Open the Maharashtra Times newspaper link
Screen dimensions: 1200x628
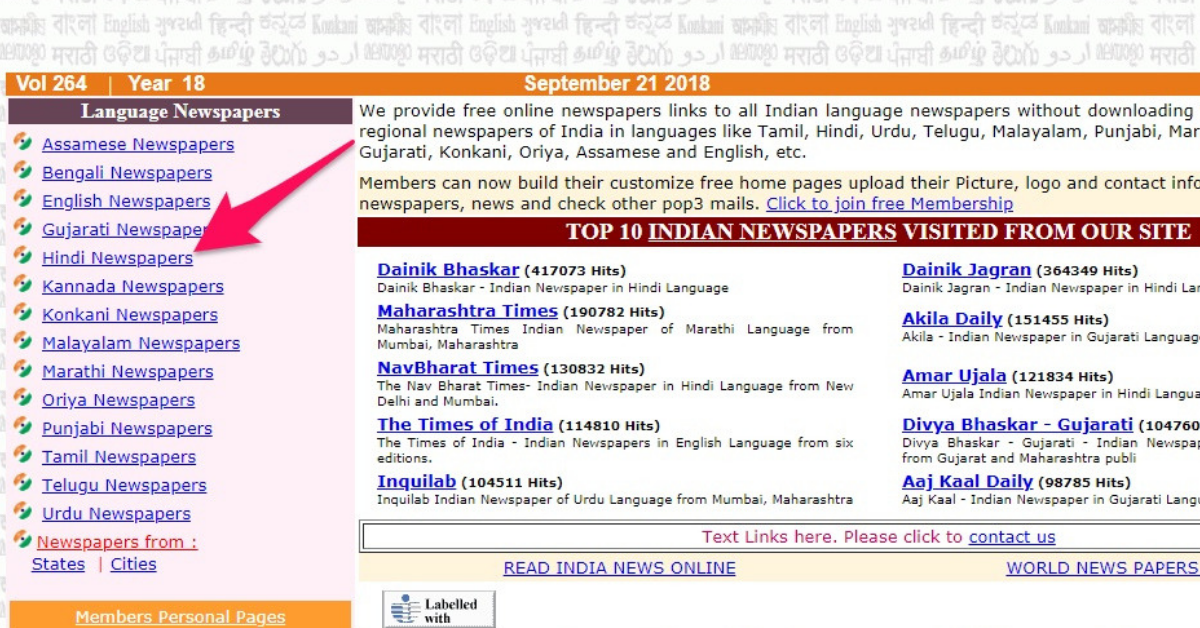coord(467,311)
